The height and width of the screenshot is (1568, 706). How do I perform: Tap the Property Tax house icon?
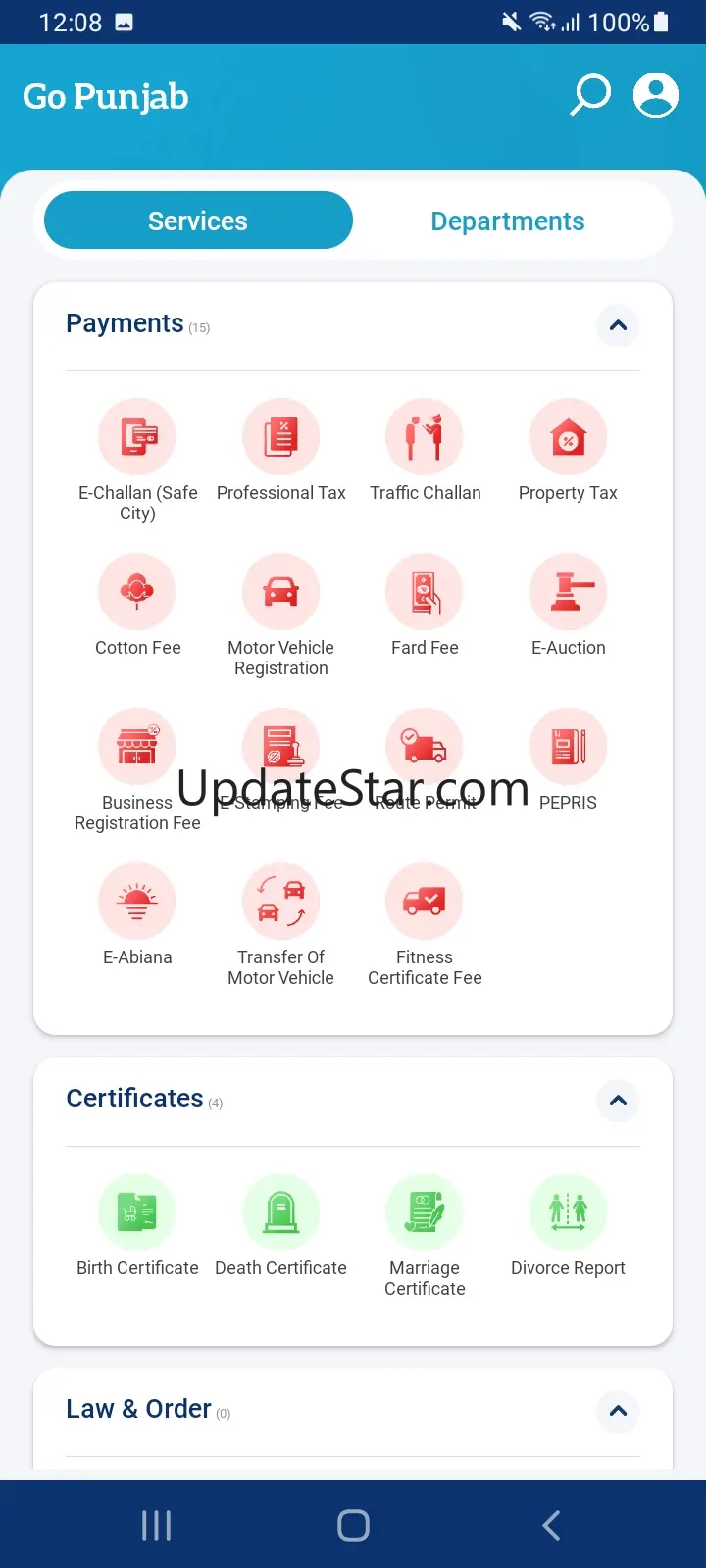[568, 437]
